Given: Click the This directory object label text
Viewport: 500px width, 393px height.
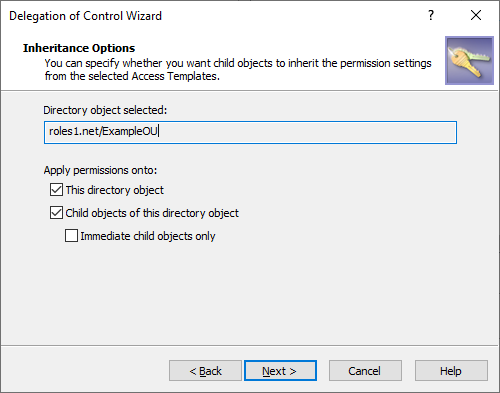Looking at the screenshot, I should [115, 190].
